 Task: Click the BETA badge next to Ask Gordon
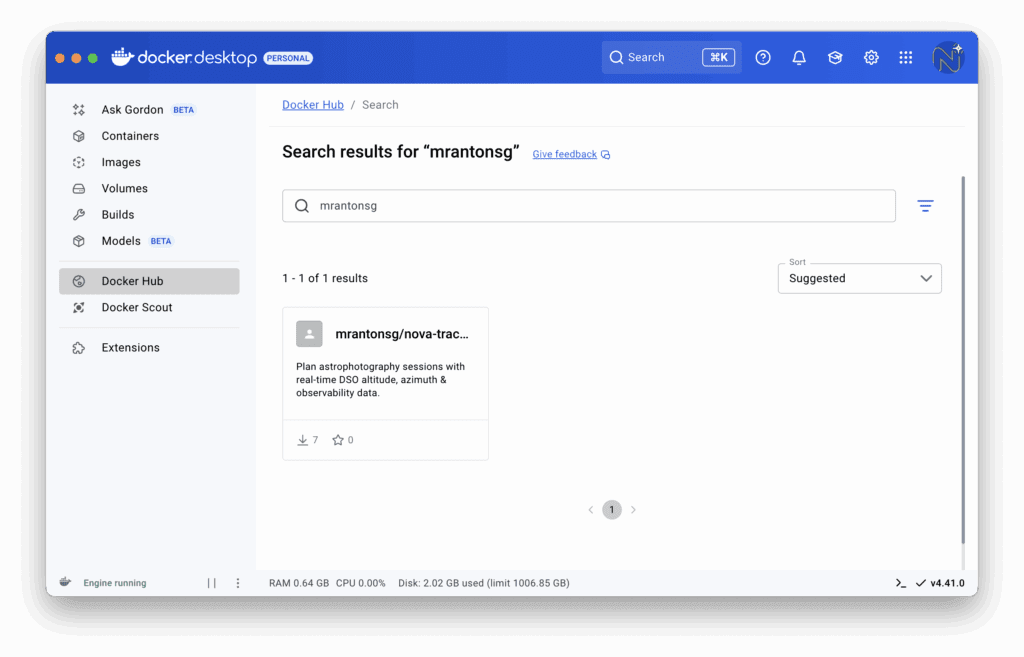click(184, 110)
